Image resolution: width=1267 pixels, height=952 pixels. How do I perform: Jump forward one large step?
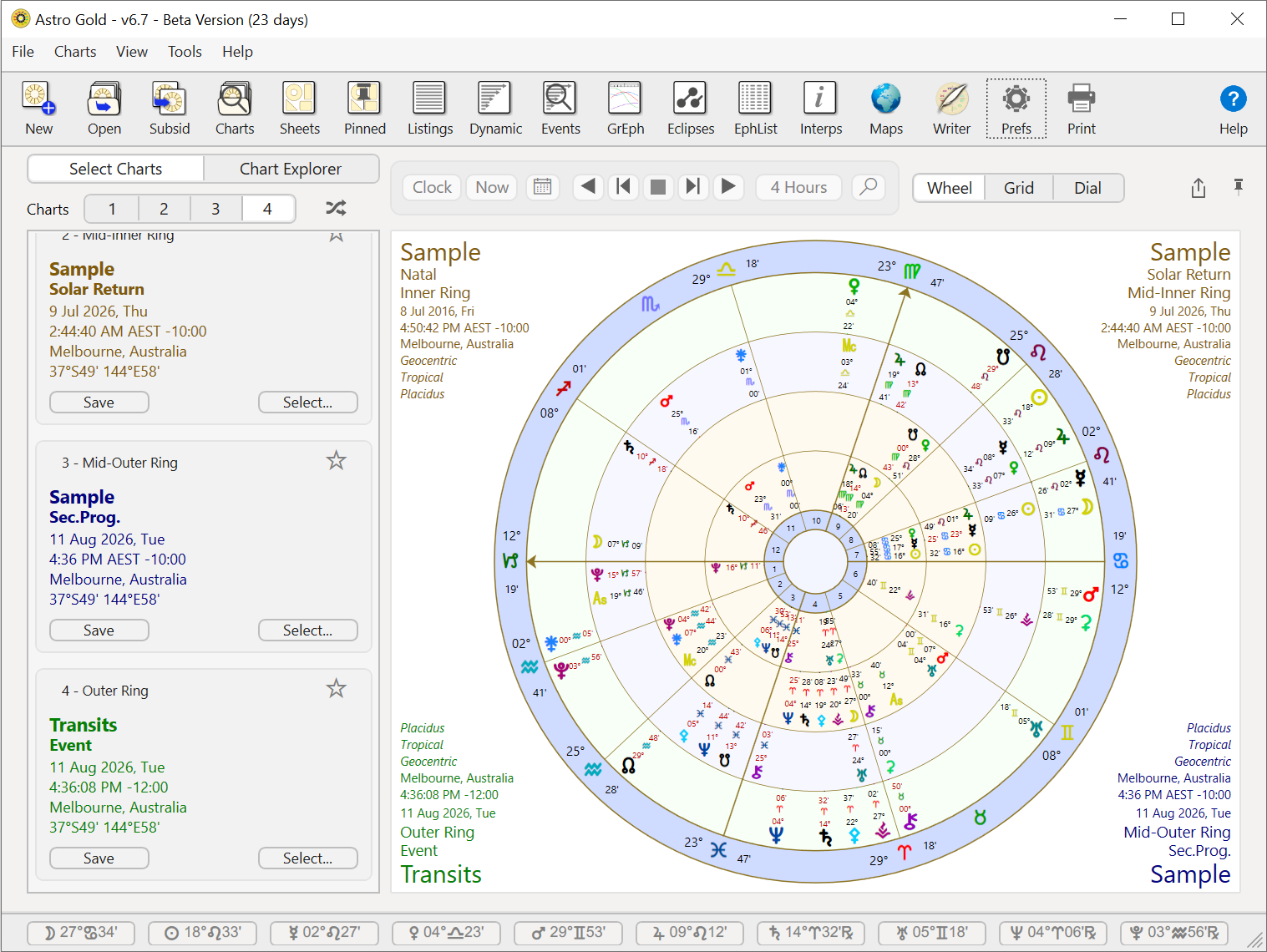click(x=693, y=187)
